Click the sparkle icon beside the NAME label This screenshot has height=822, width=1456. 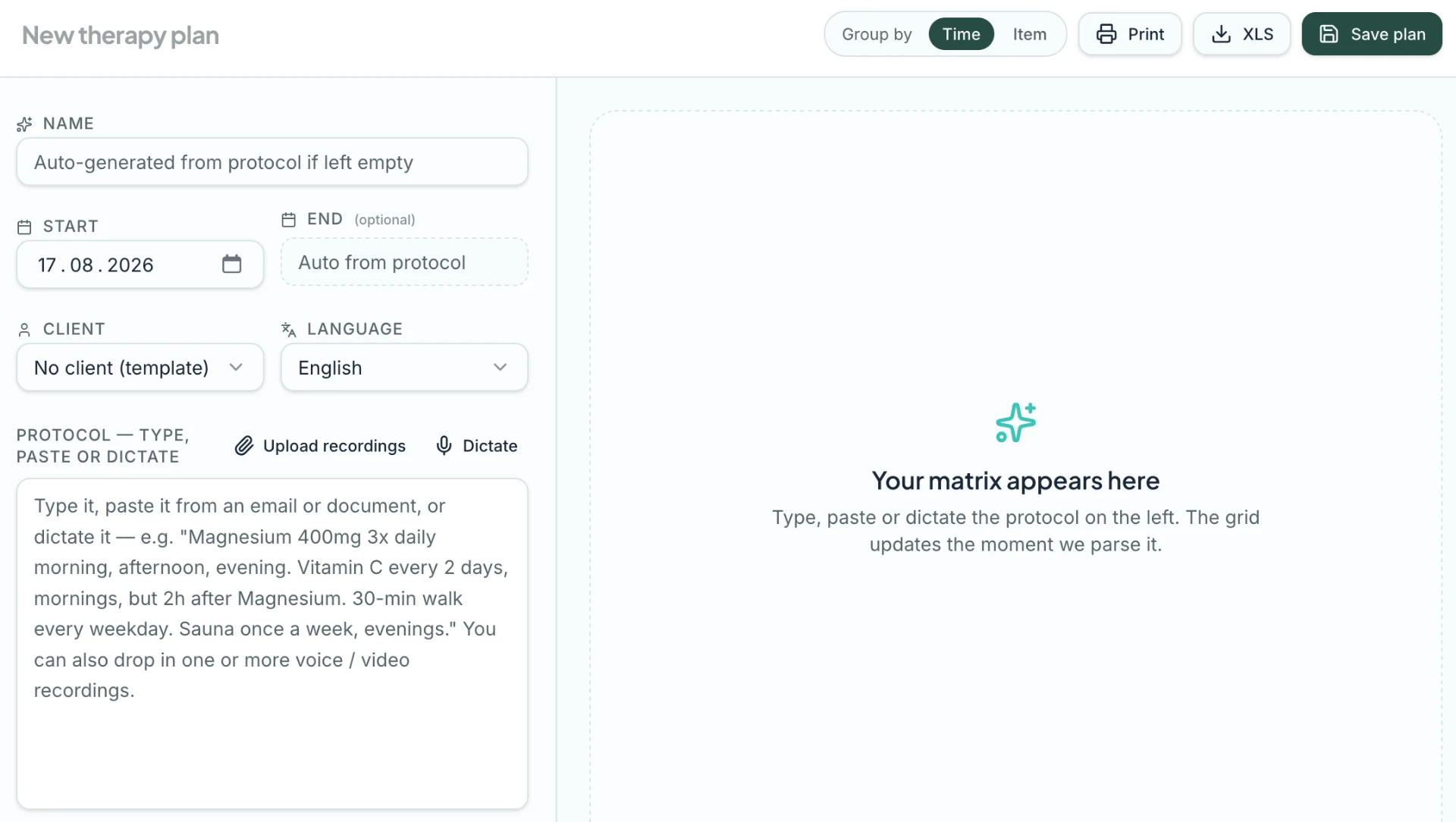[24, 124]
